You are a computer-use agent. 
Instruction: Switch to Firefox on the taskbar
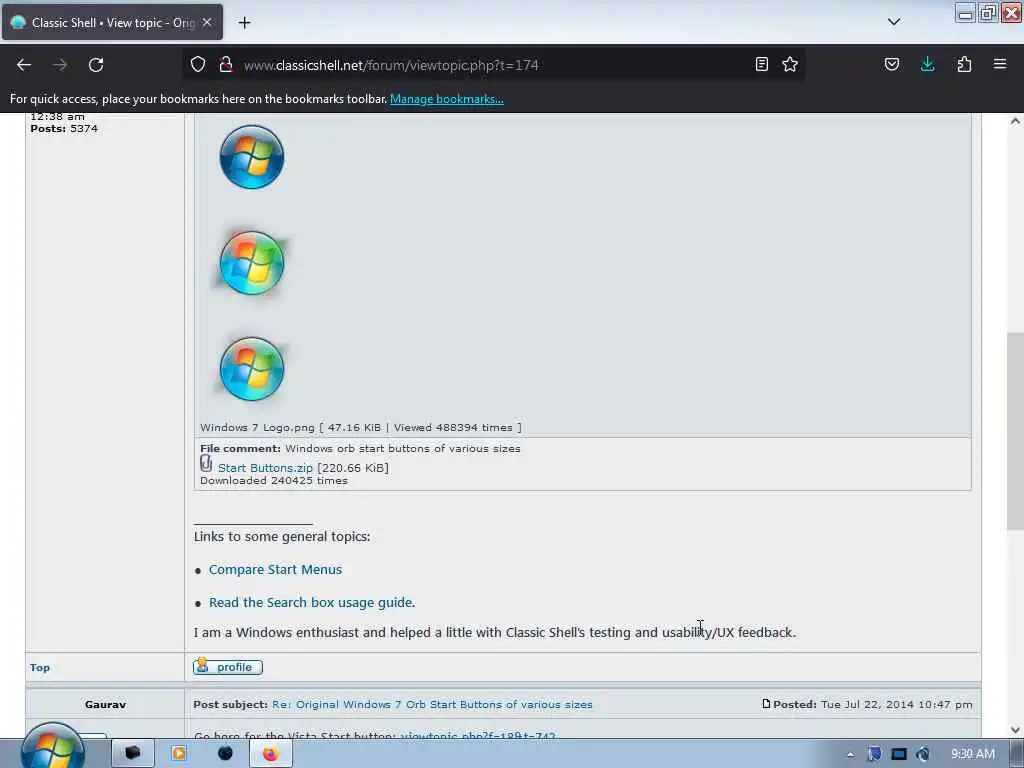coord(271,754)
